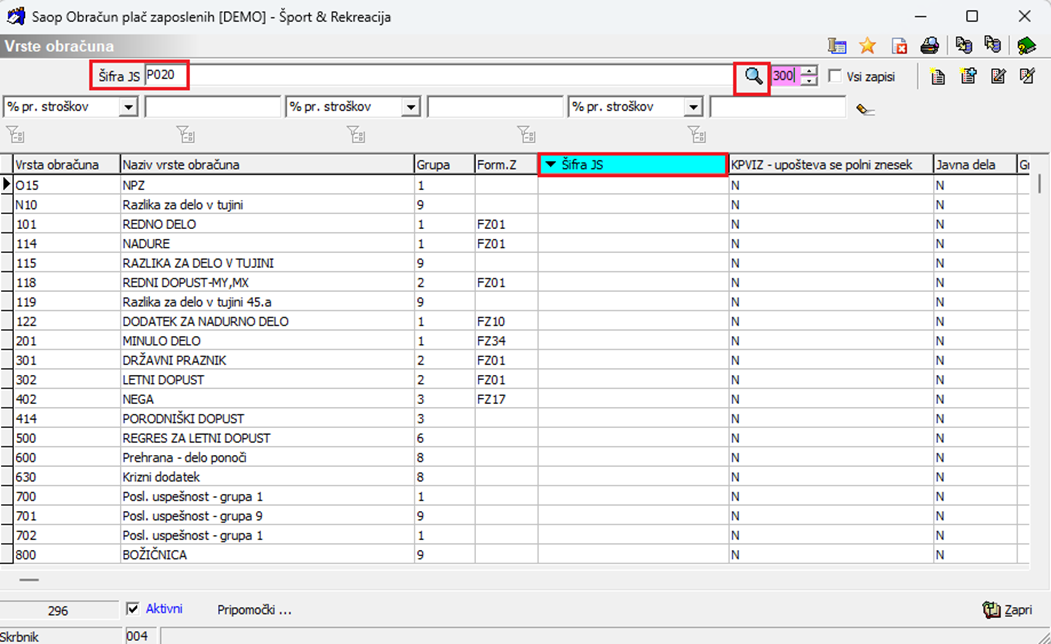Uncheck the Aktivni checkbox
Image resolution: width=1051 pixels, height=644 pixels.
point(133,608)
